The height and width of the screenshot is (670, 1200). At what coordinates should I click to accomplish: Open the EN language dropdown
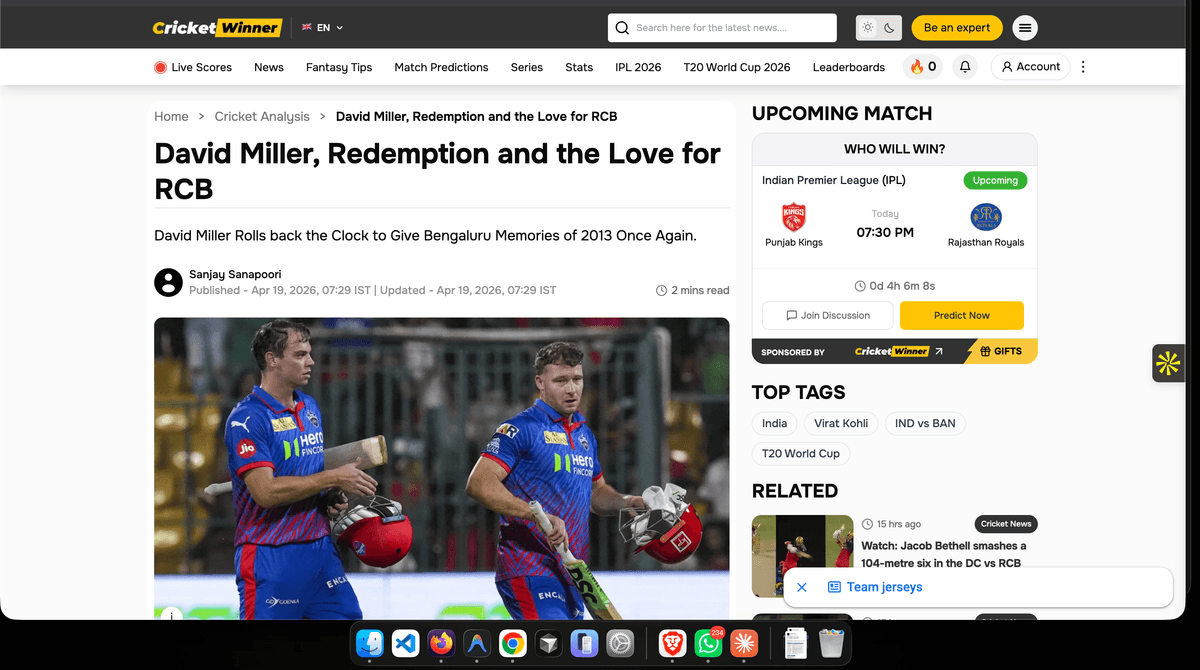pyautogui.click(x=322, y=28)
